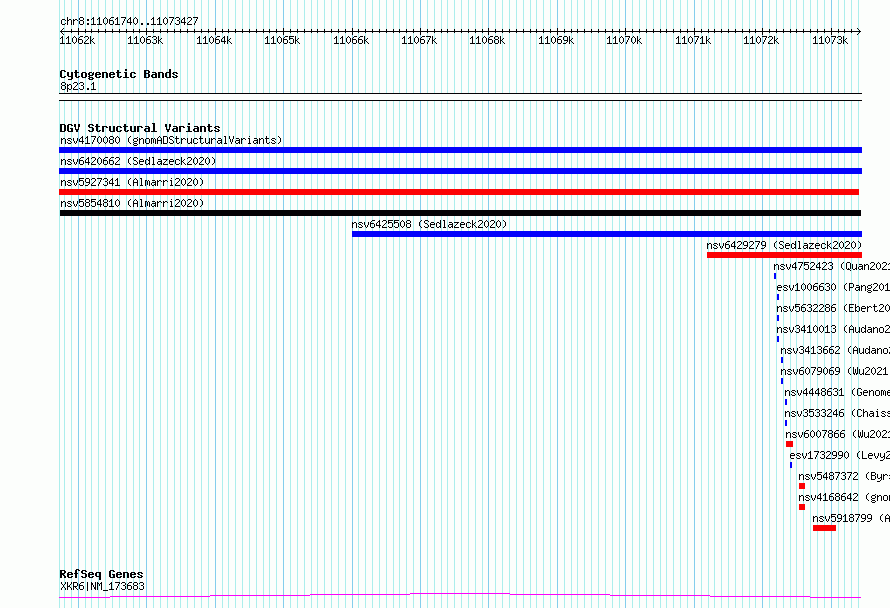The height and width of the screenshot is (608, 890).
Task: Click the 11062k ruler tick label
Action: click(77, 40)
